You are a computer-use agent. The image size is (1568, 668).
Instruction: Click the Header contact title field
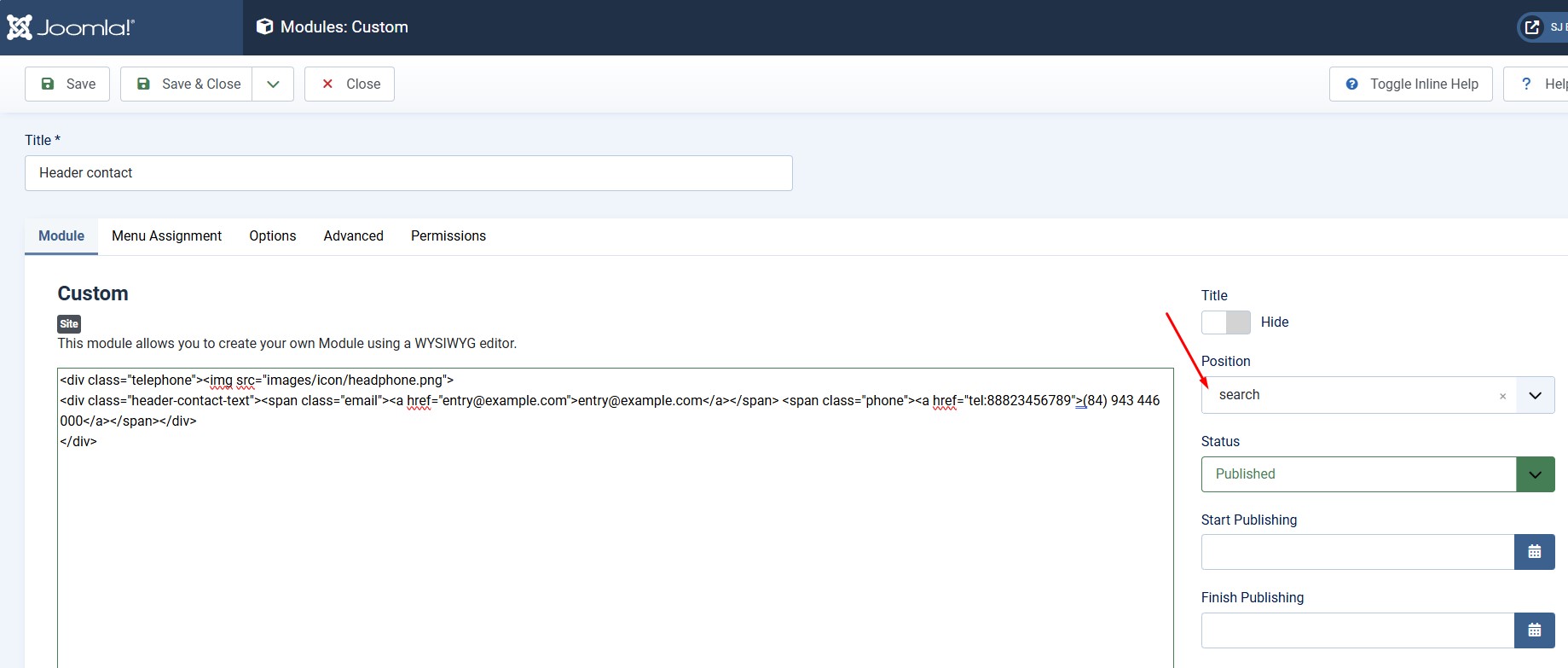[408, 173]
